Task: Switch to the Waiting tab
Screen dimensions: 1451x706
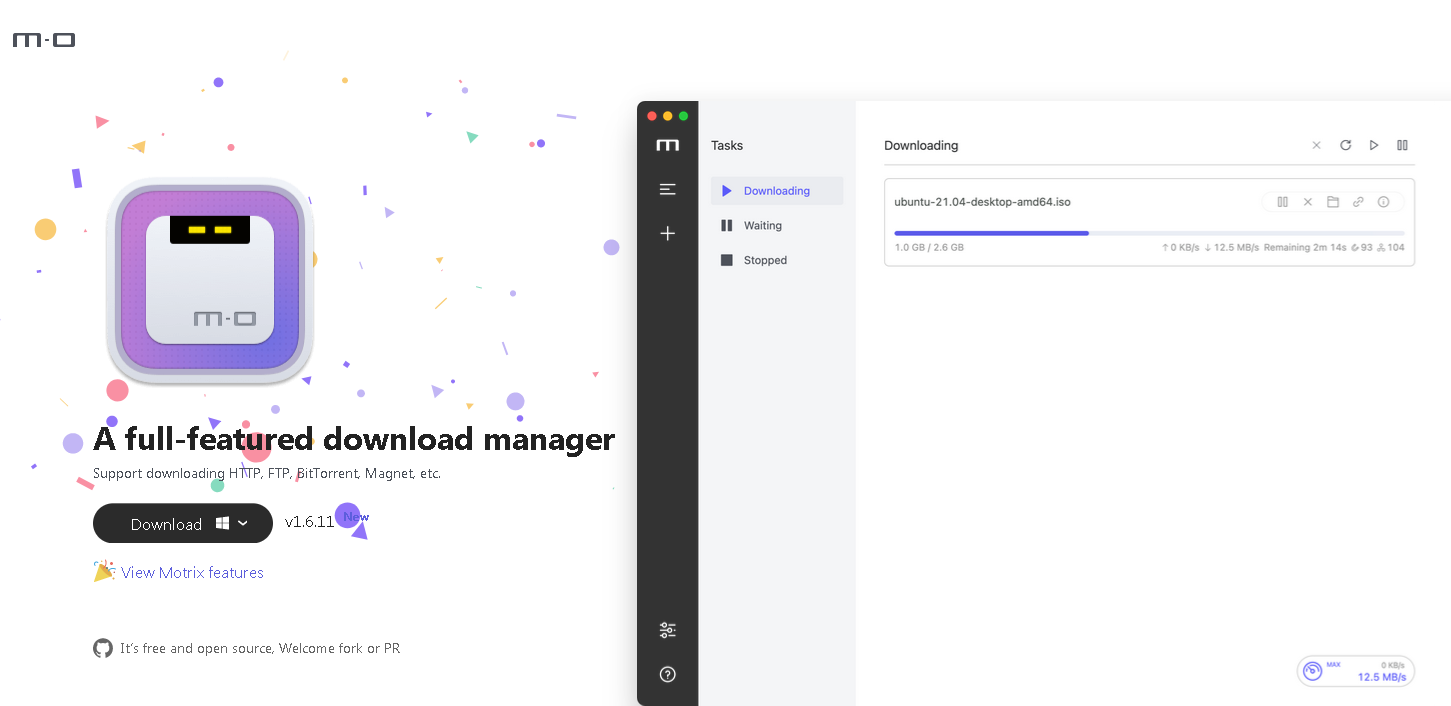Action: pyautogui.click(x=762, y=226)
